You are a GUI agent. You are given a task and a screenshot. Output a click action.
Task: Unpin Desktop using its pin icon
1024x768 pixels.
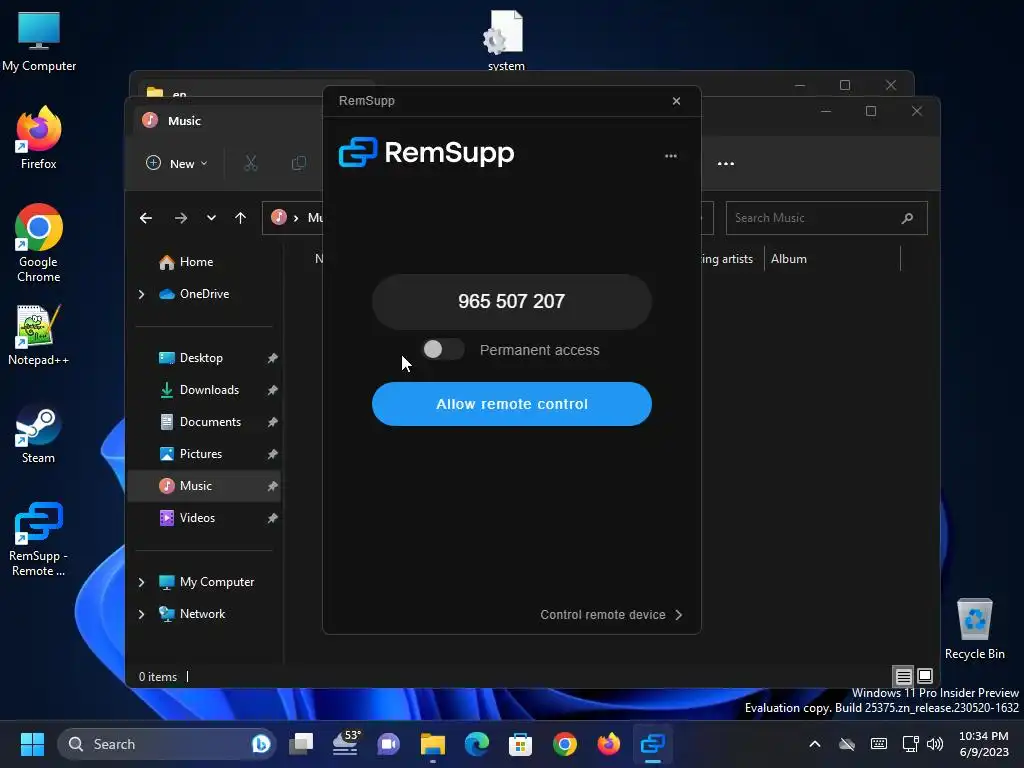272,358
